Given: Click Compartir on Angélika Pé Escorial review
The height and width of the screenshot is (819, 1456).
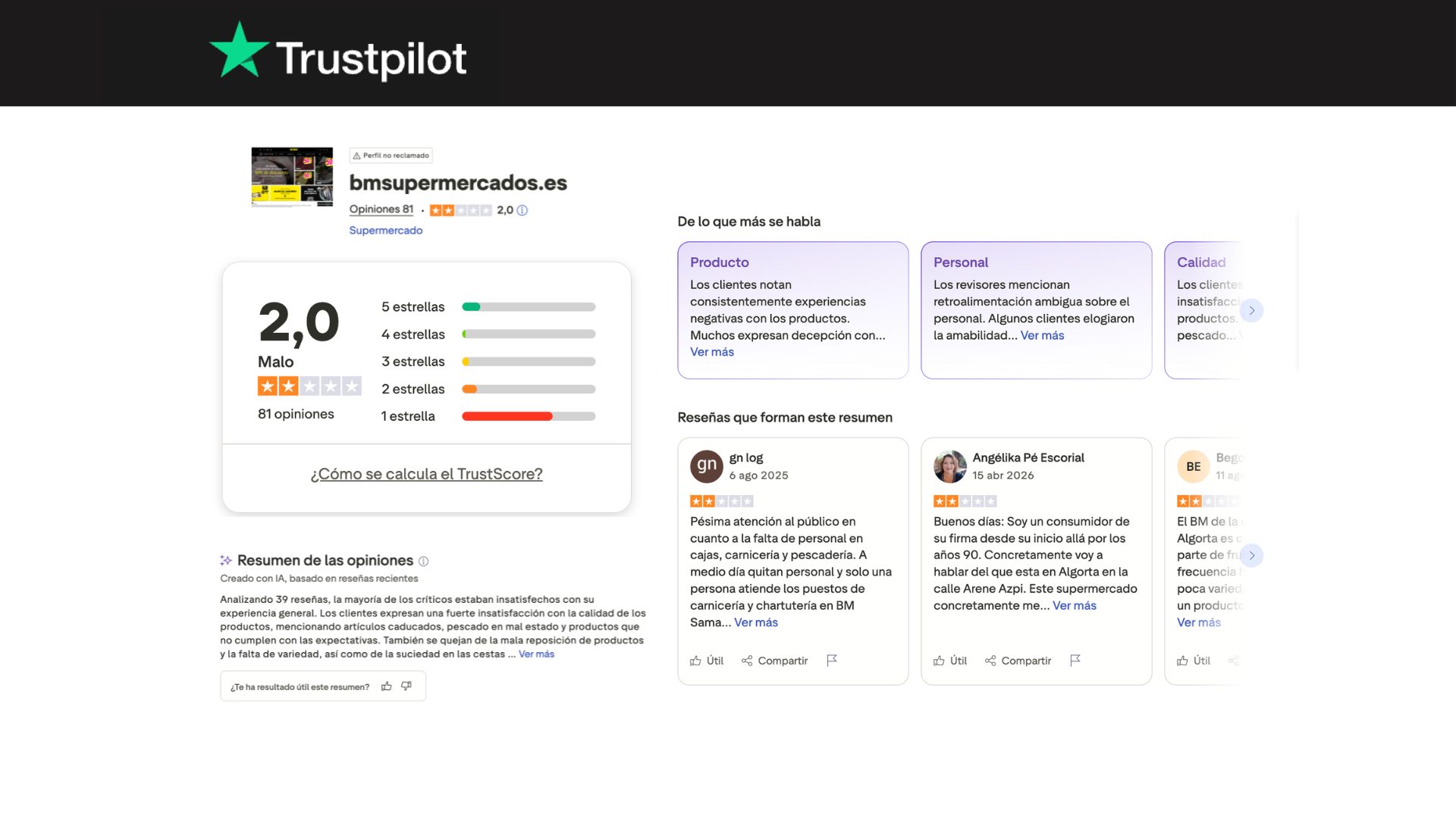Looking at the screenshot, I should [1026, 661].
